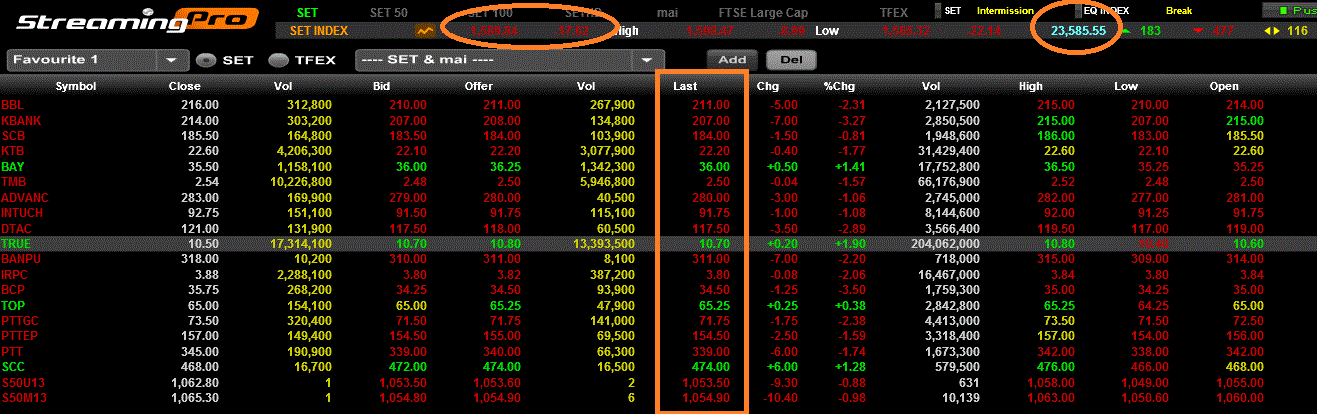Open the SET INDEX mini chart icon

(426, 31)
